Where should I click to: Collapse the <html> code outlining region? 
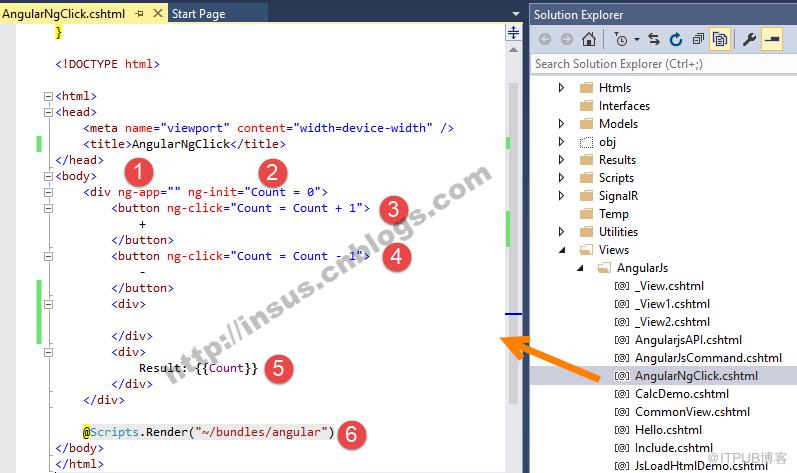click(48, 96)
